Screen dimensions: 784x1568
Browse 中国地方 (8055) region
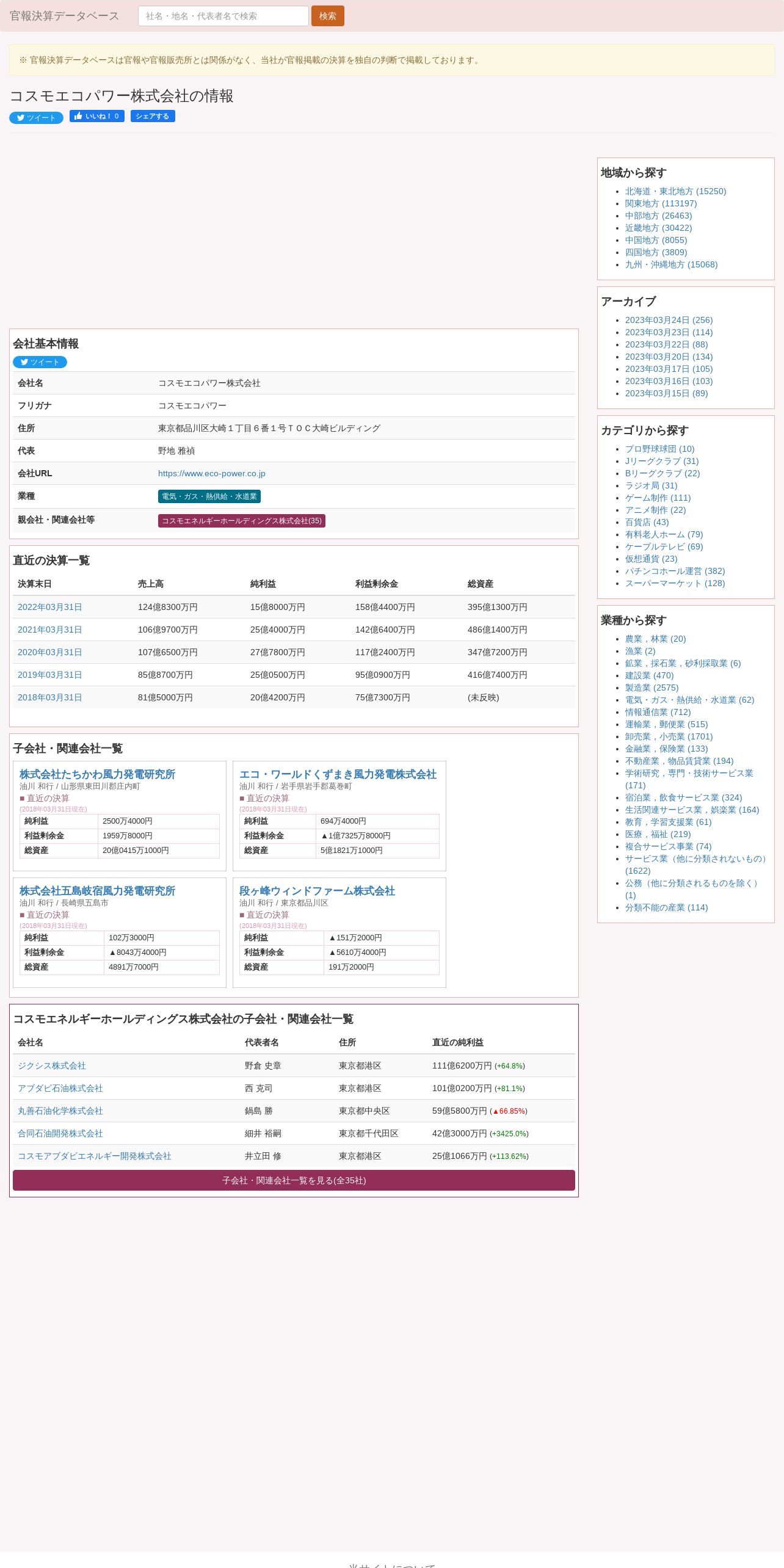tap(656, 240)
